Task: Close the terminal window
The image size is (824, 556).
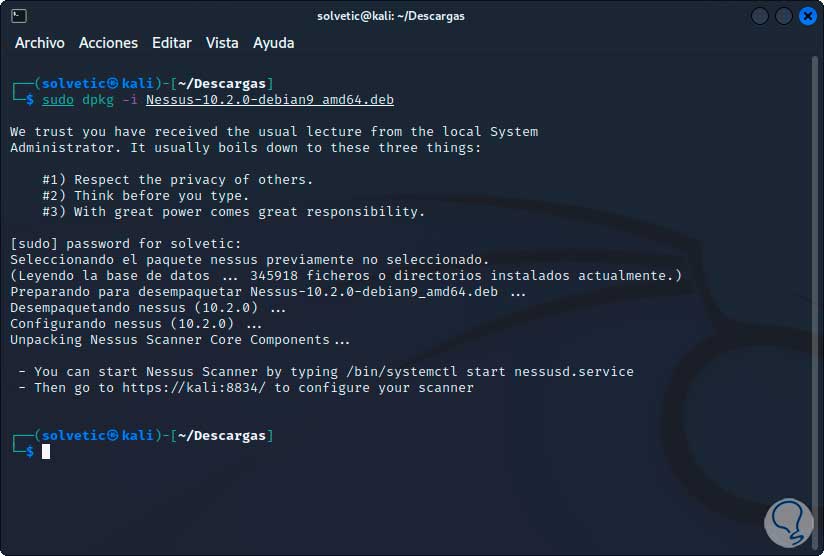Action: (x=806, y=16)
